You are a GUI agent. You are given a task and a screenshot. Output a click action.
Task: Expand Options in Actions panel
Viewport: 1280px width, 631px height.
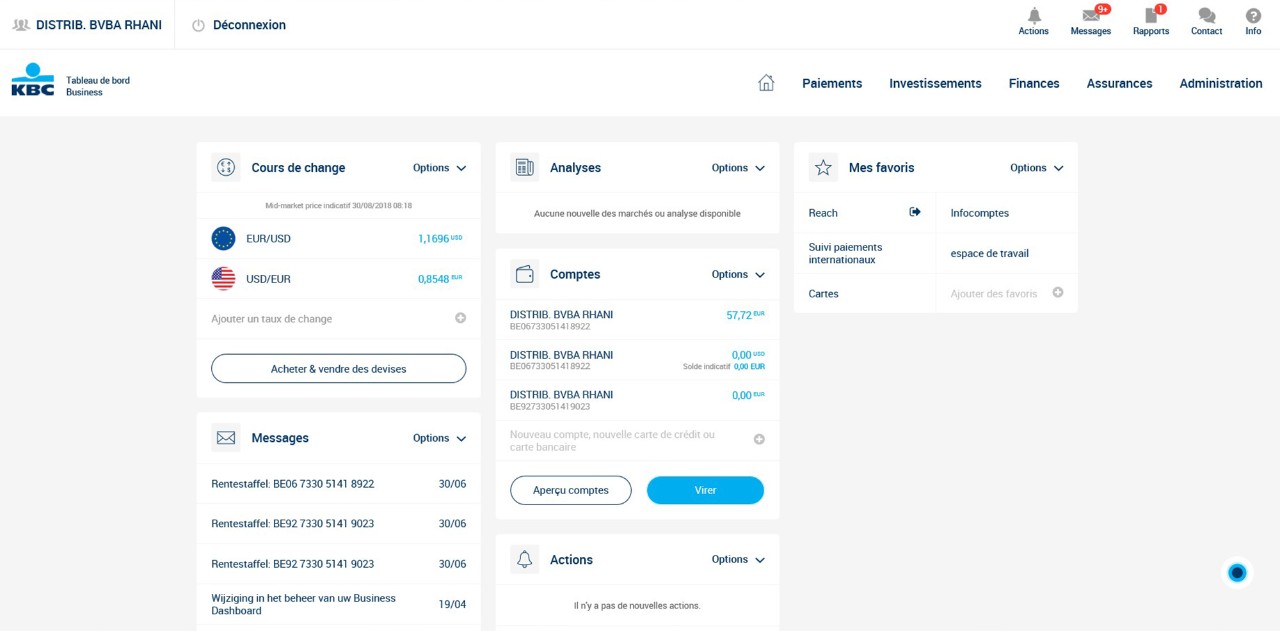(x=738, y=560)
